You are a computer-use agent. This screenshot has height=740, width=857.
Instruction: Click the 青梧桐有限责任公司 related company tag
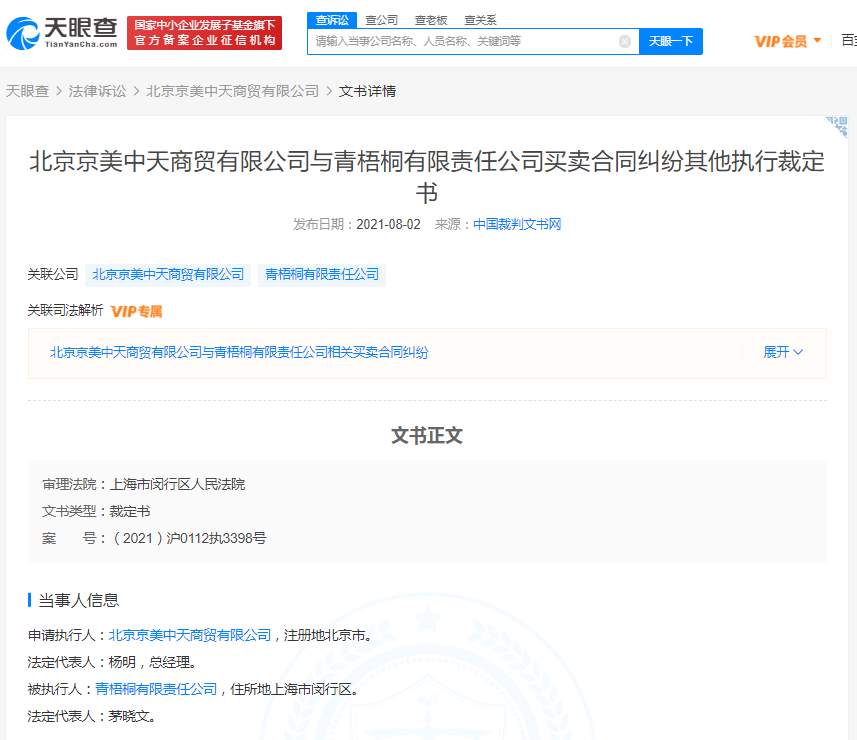click(x=321, y=274)
